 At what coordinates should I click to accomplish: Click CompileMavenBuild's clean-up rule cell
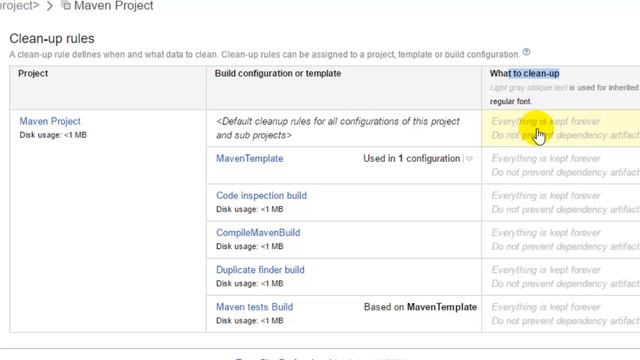pos(561,240)
